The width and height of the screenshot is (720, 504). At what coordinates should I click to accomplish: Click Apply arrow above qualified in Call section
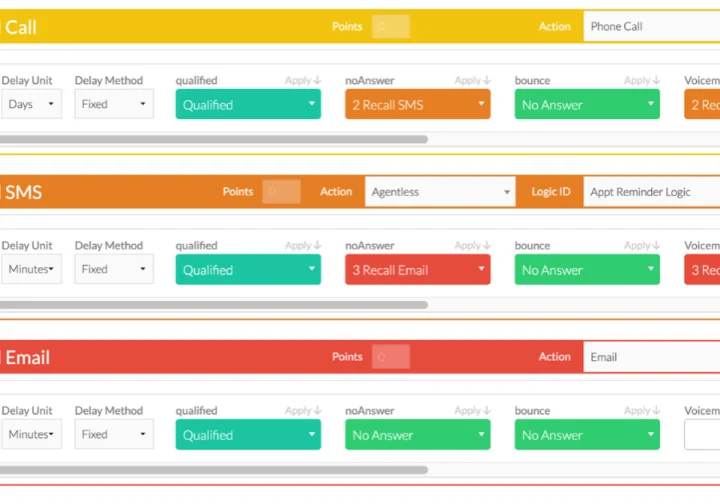(x=303, y=80)
